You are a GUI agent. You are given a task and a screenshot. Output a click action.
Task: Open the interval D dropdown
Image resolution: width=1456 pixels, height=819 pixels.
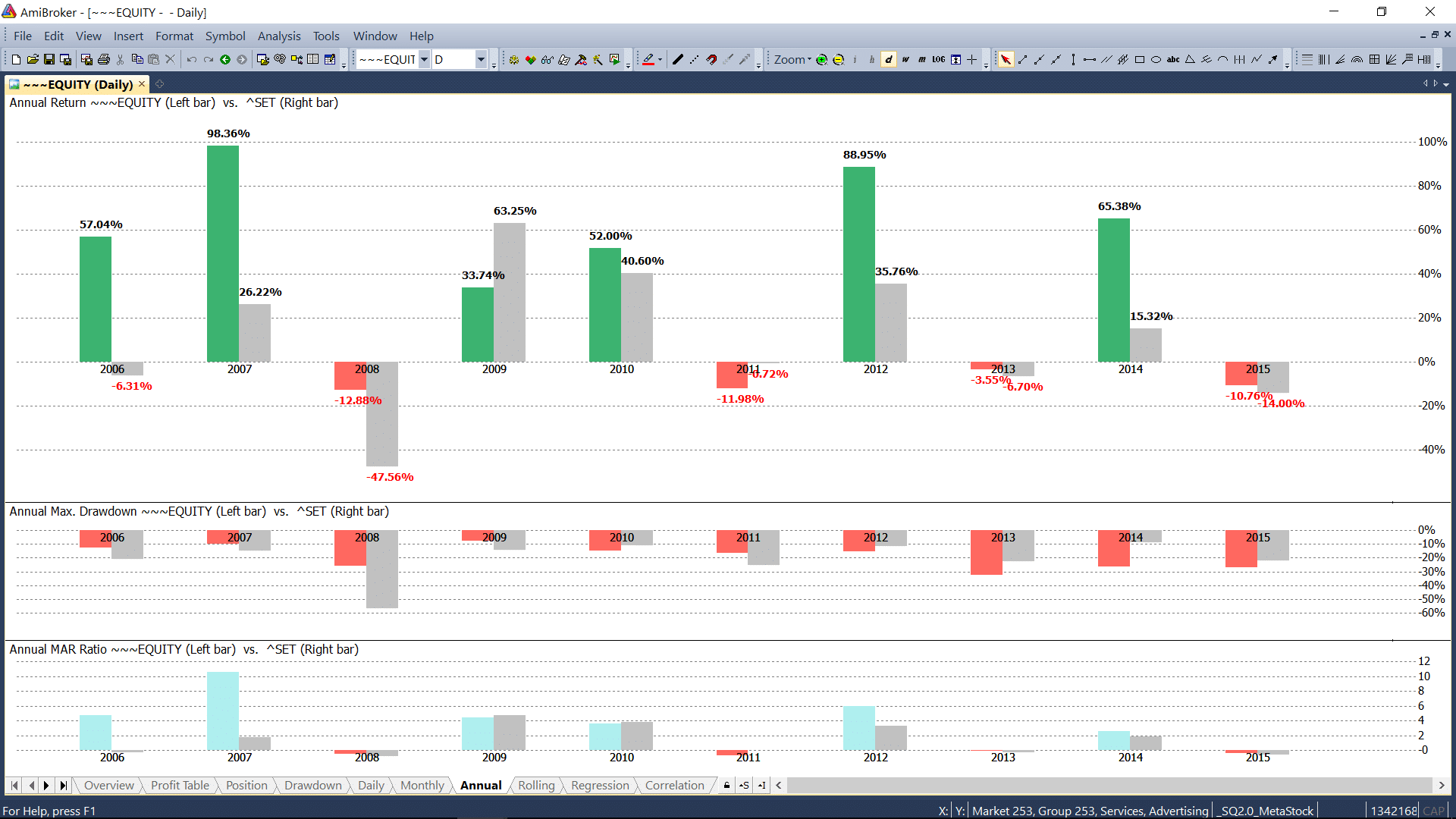(x=480, y=59)
